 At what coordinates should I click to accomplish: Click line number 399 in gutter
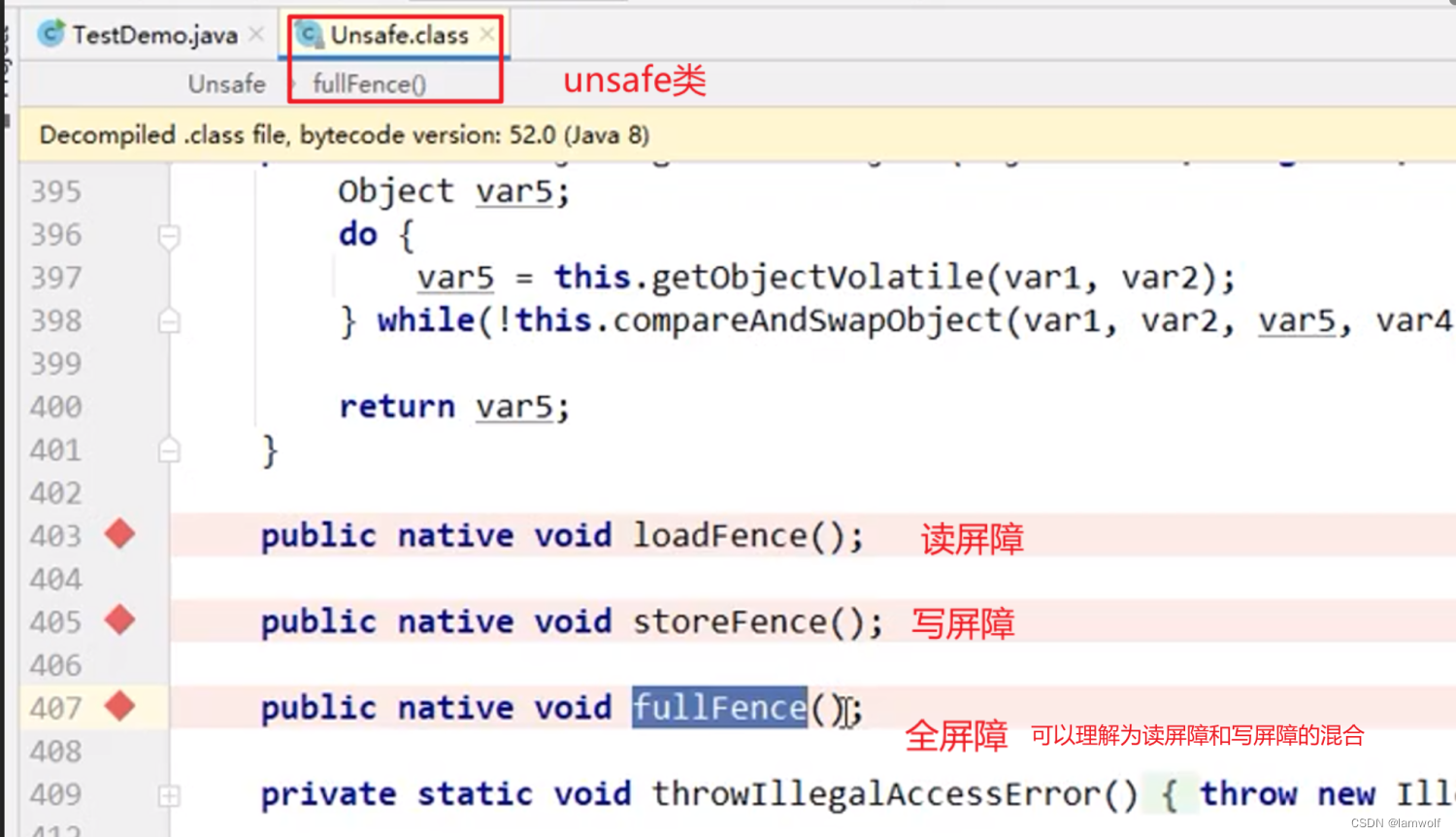55,364
